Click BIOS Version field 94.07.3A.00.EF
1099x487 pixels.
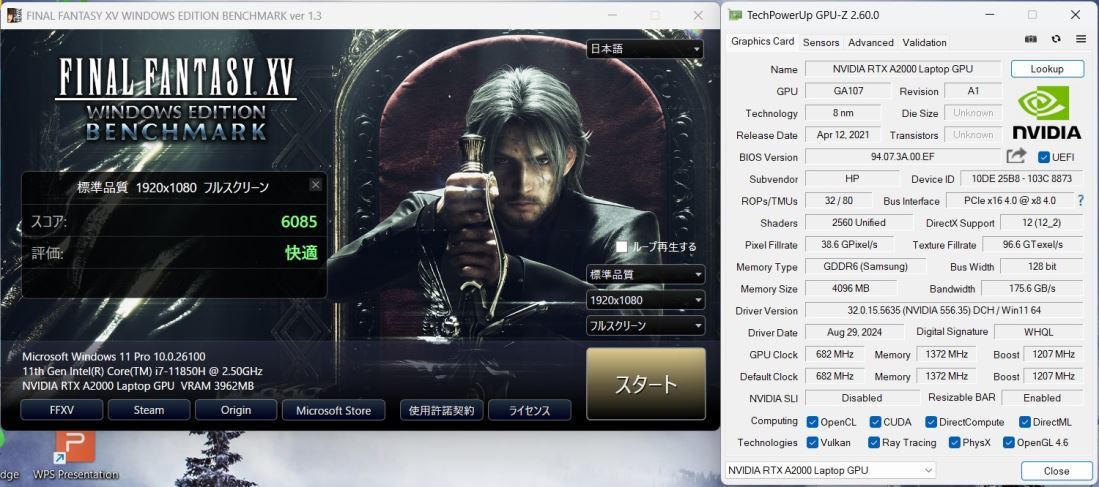(x=903, y=157)
